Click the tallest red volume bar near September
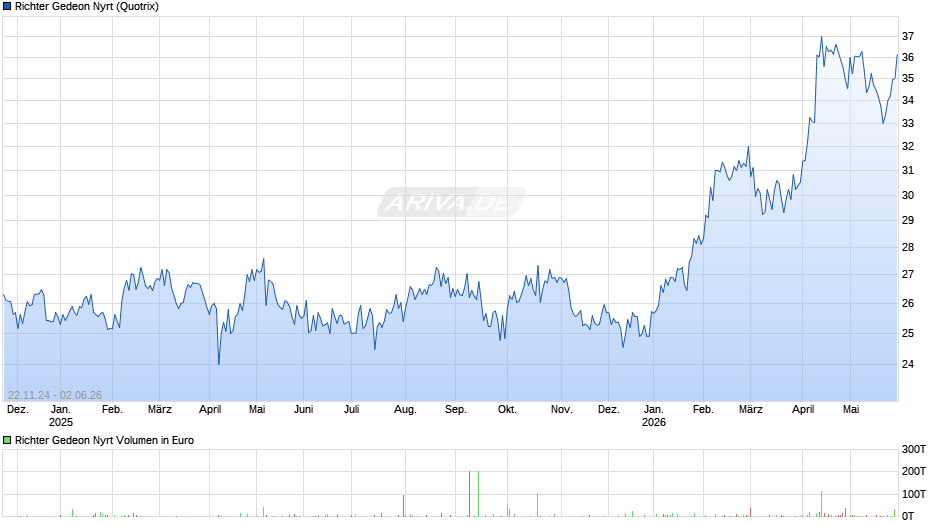This screenshot has width=940, height=526. point(469,494)
